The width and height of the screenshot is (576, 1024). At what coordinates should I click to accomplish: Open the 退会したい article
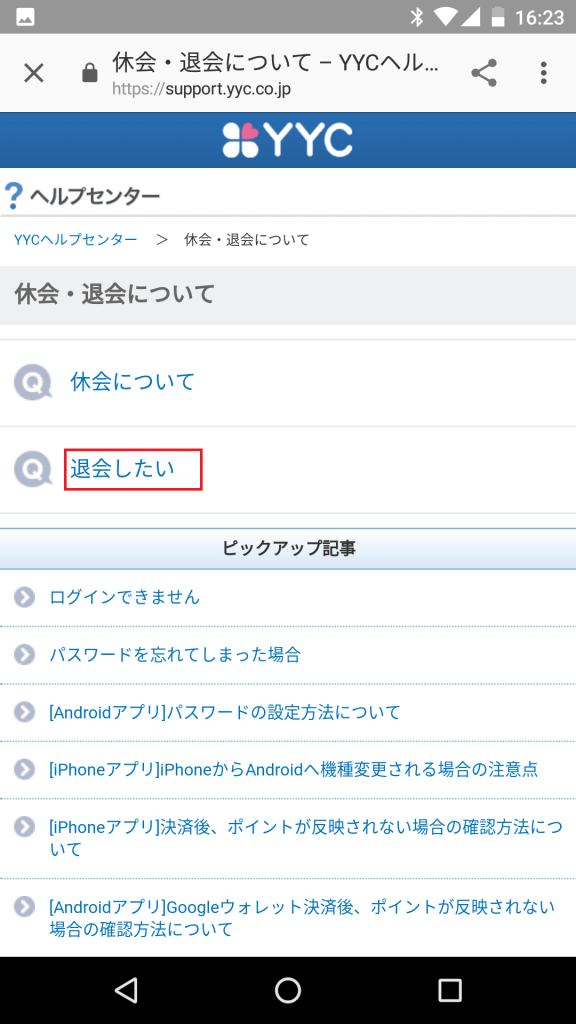point(123,469)
